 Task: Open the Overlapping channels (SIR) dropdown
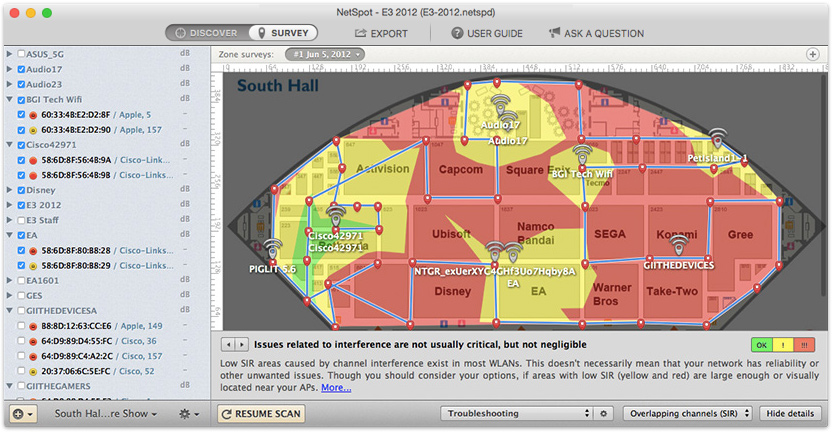688,413
